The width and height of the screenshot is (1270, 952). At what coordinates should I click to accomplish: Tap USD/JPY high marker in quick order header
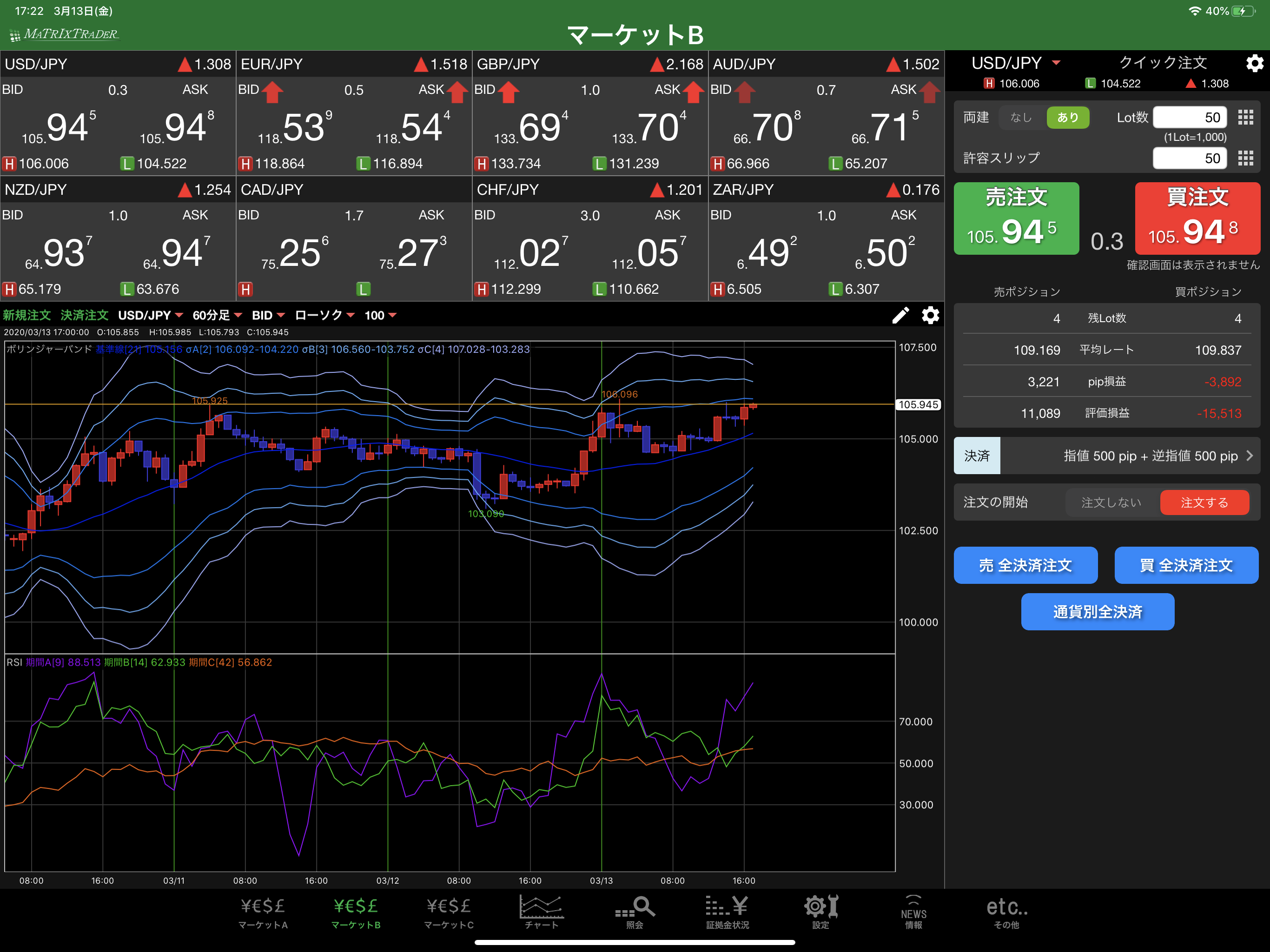[989, 84]
